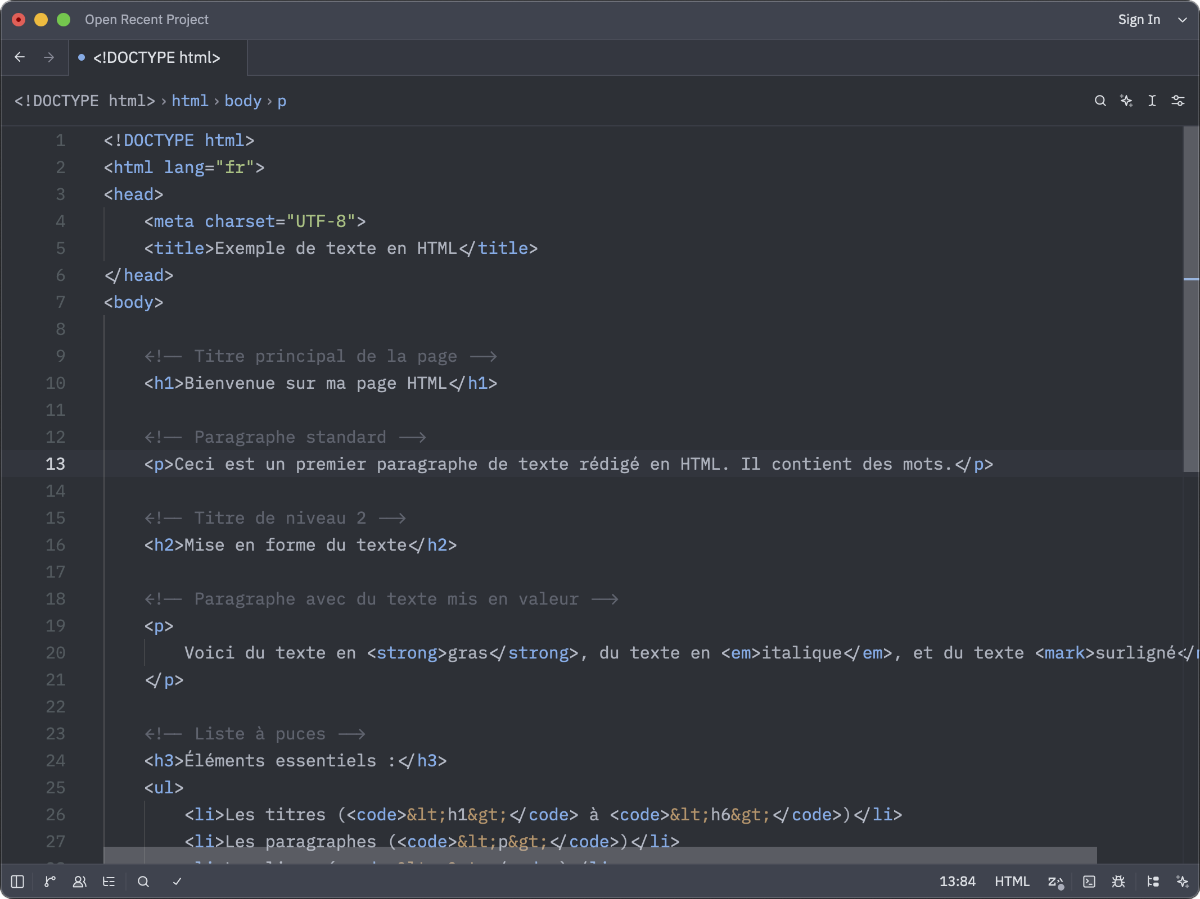Change the language via HTML selector

point(1012,882)
